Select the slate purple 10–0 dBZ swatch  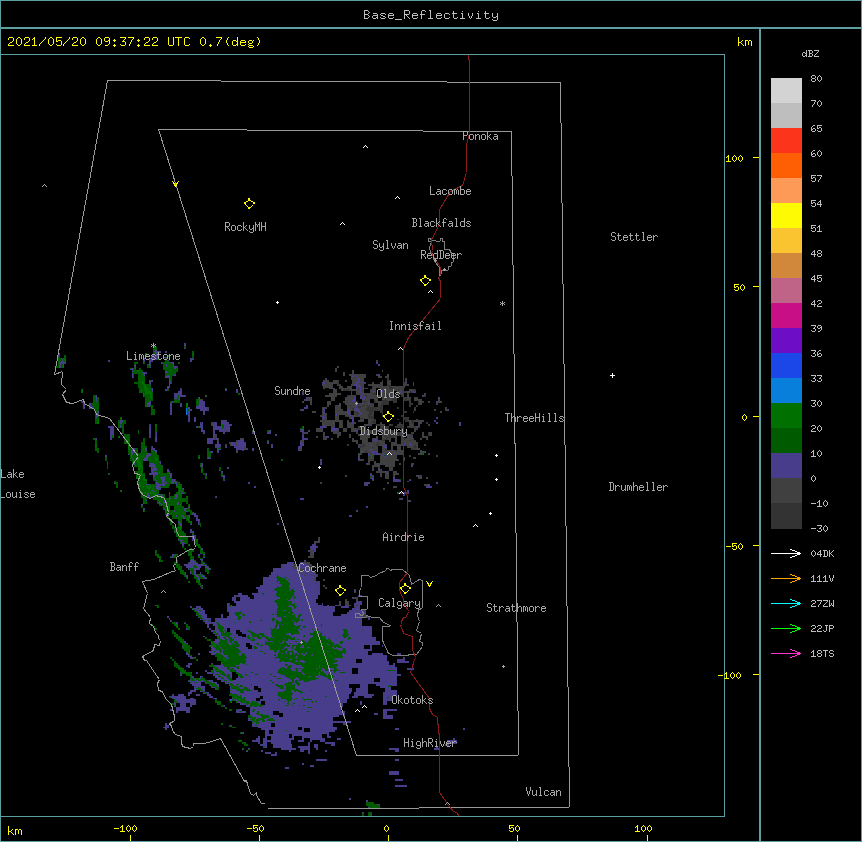(786, 466)
